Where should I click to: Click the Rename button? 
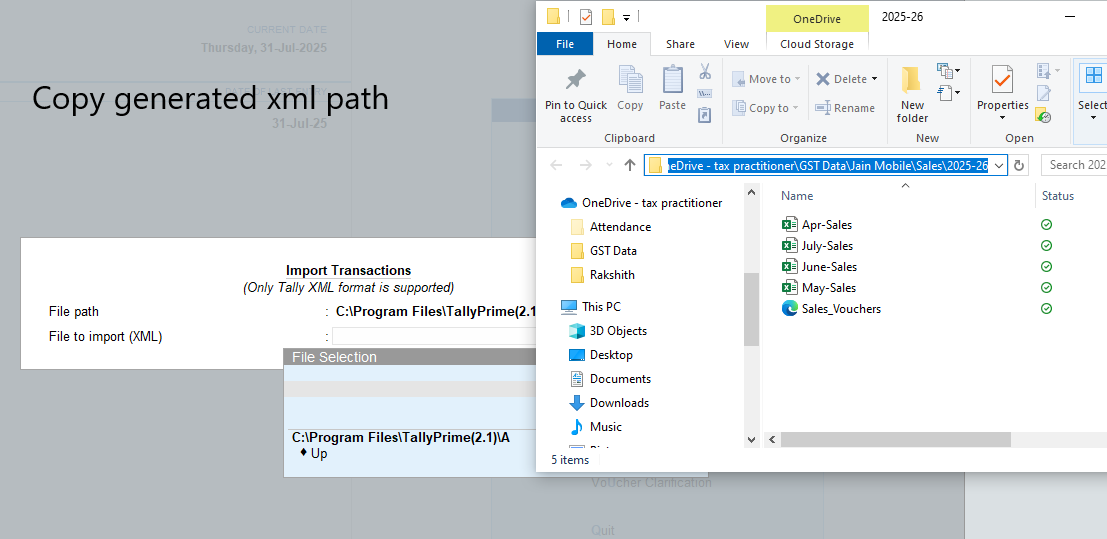click(x=845, y=108)
